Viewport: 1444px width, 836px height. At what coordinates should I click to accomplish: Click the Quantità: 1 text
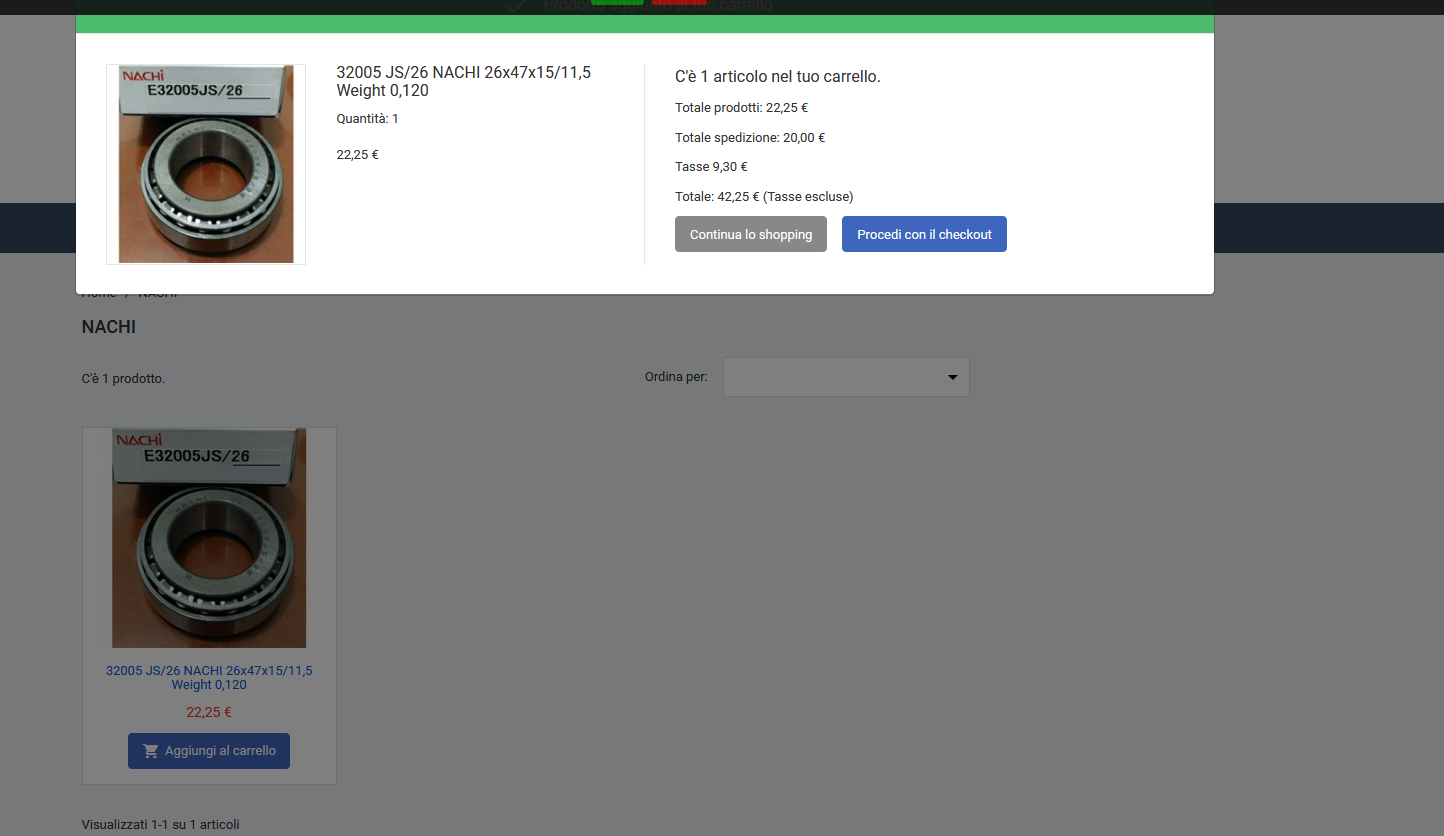[368, 119]
